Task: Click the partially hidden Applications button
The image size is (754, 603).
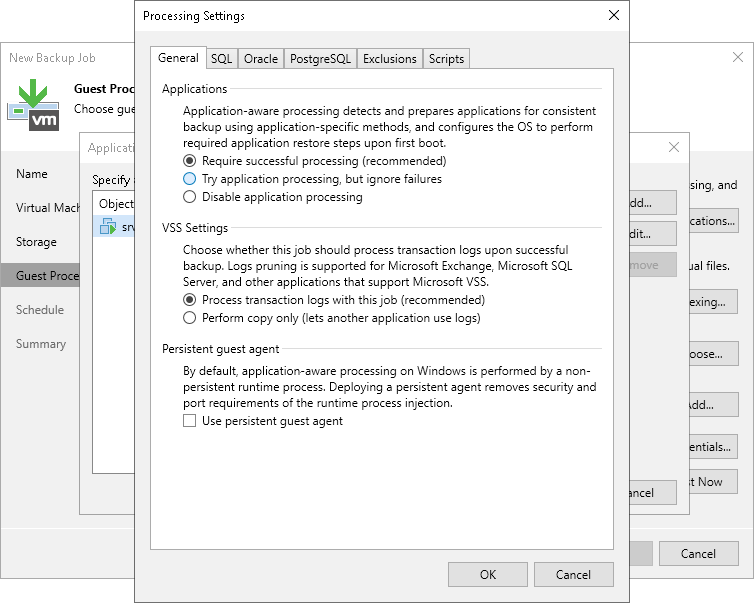Action: pyautogui.click(x=714, y=221)
